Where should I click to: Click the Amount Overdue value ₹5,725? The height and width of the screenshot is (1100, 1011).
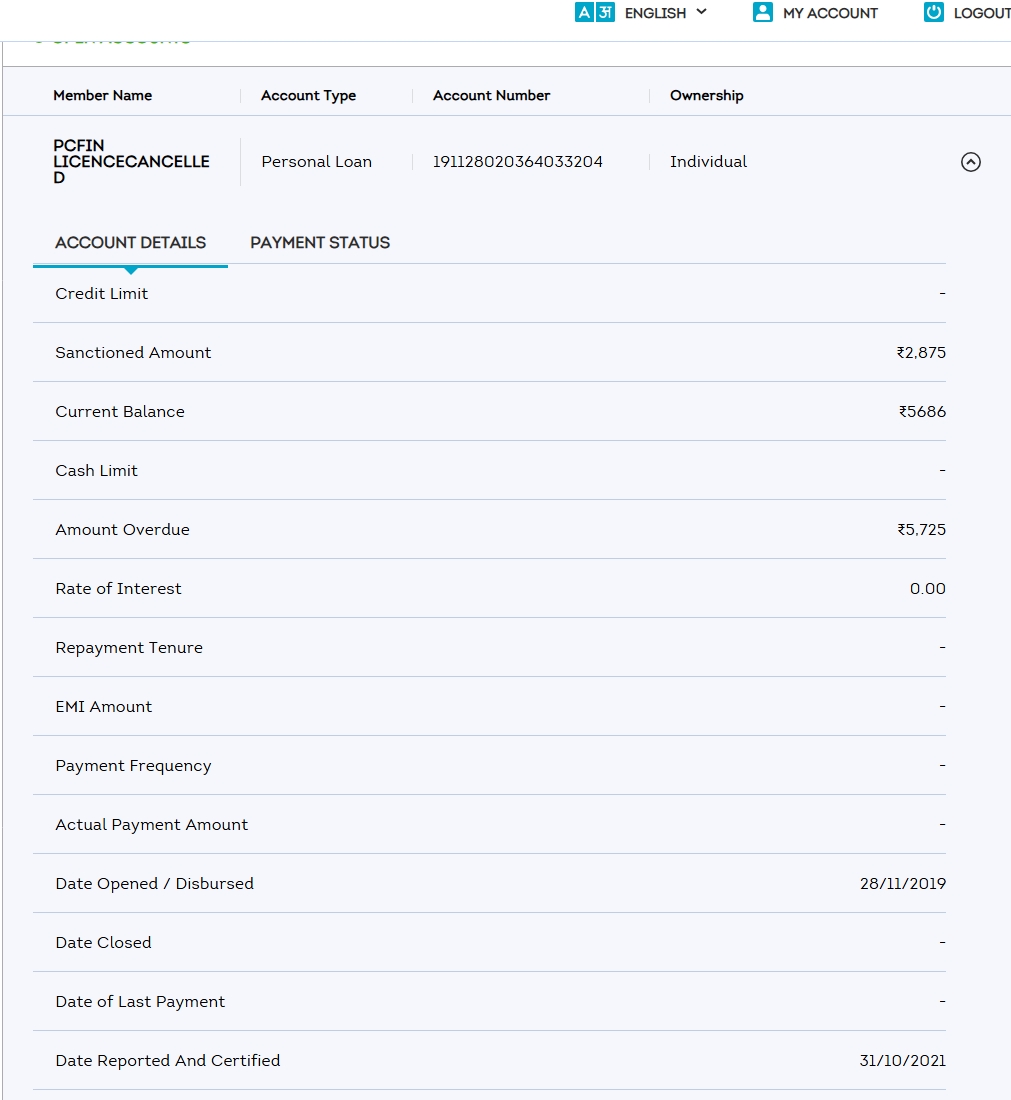pyautogui.click(x=921, y=530)
